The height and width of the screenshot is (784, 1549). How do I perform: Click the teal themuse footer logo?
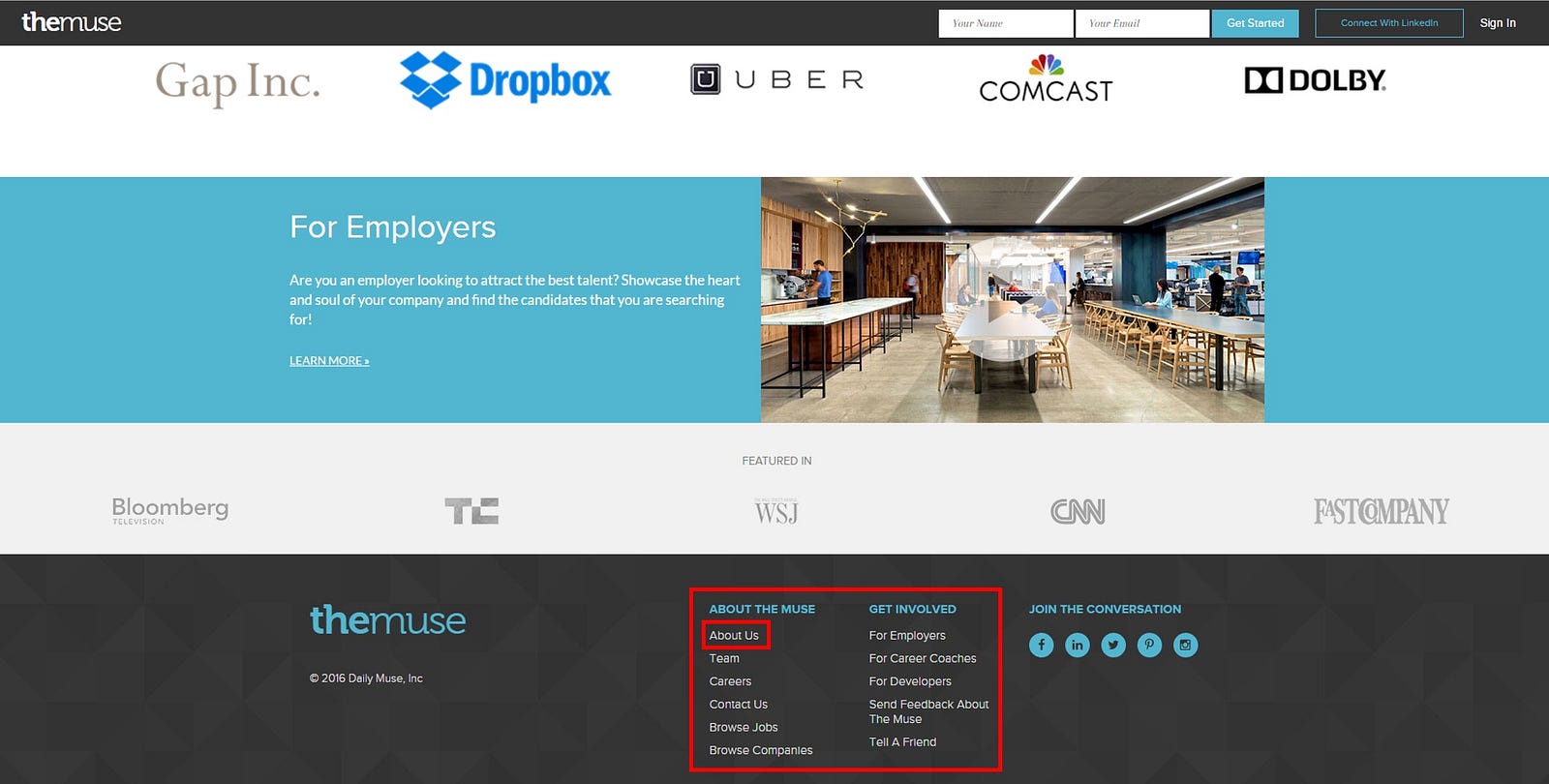coord(387,619)
